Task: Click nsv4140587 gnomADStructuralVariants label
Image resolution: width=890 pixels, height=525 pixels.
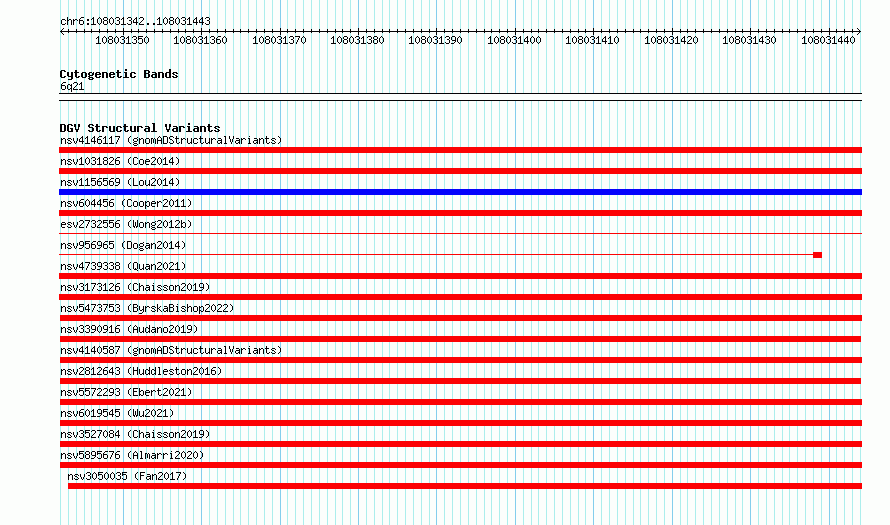Action: [171, 350]
